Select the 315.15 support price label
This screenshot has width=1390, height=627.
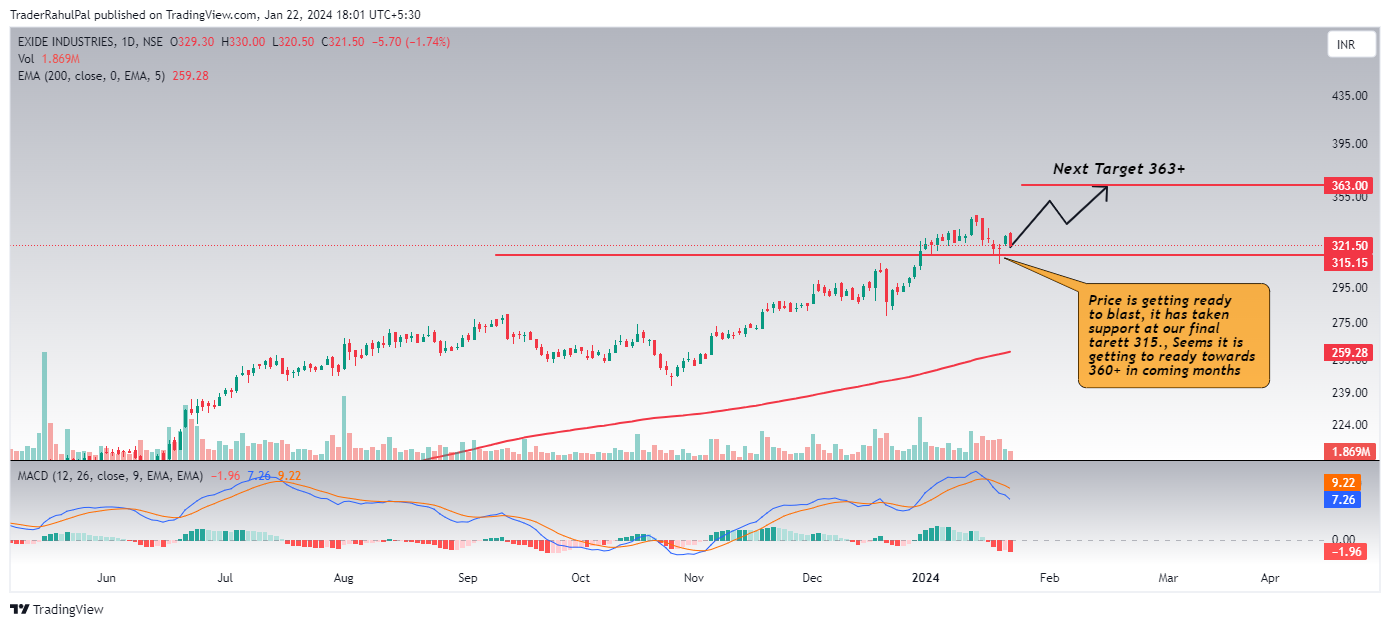coord(1349,262)
